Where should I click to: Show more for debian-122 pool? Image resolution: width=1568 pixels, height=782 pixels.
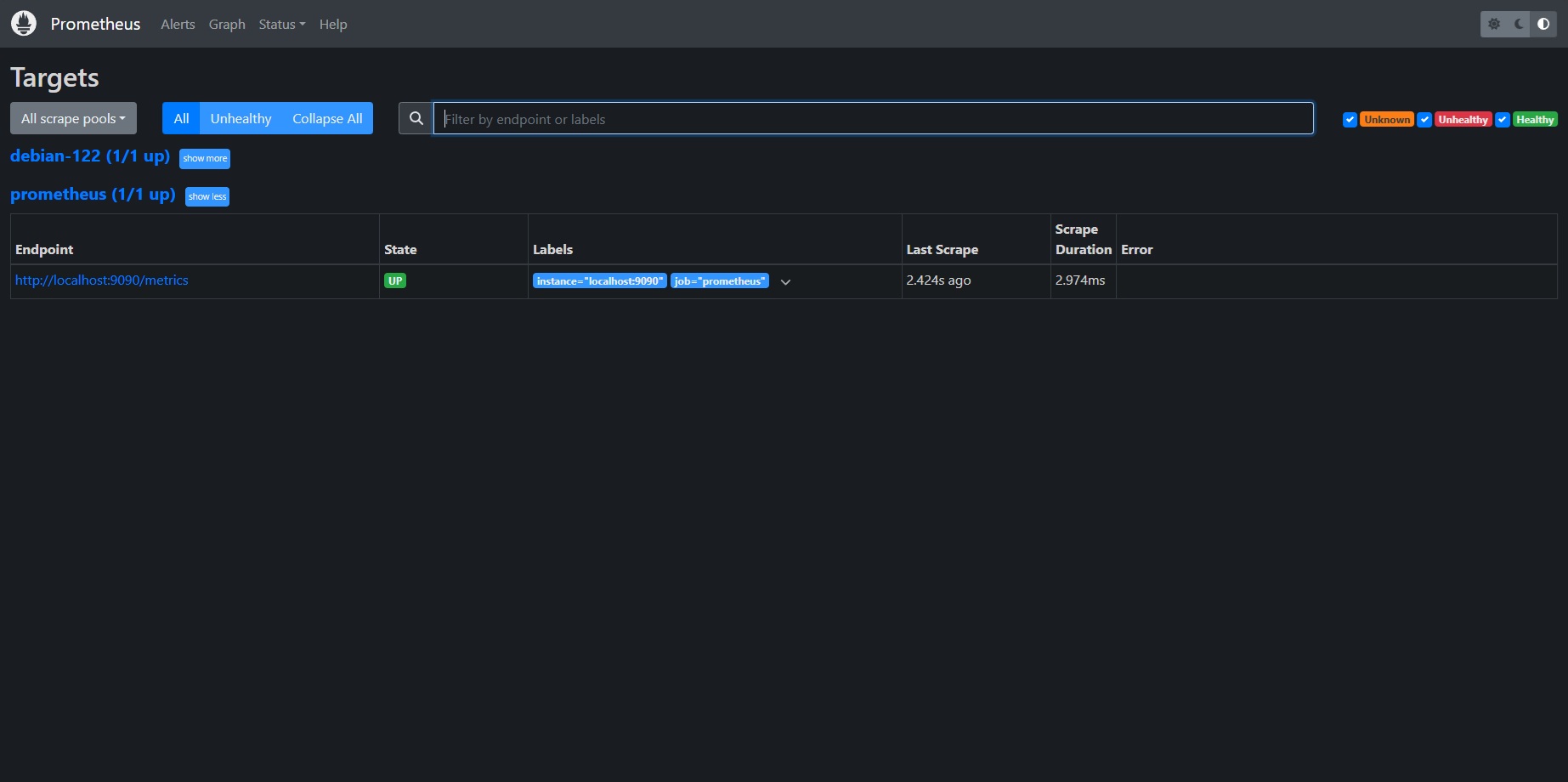(205, 158)
